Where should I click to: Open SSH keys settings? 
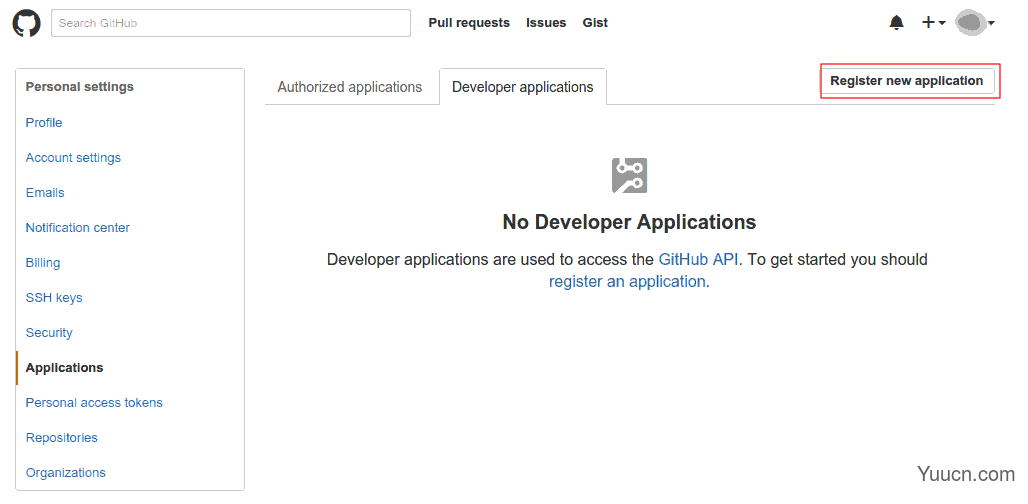coord(54,298)
